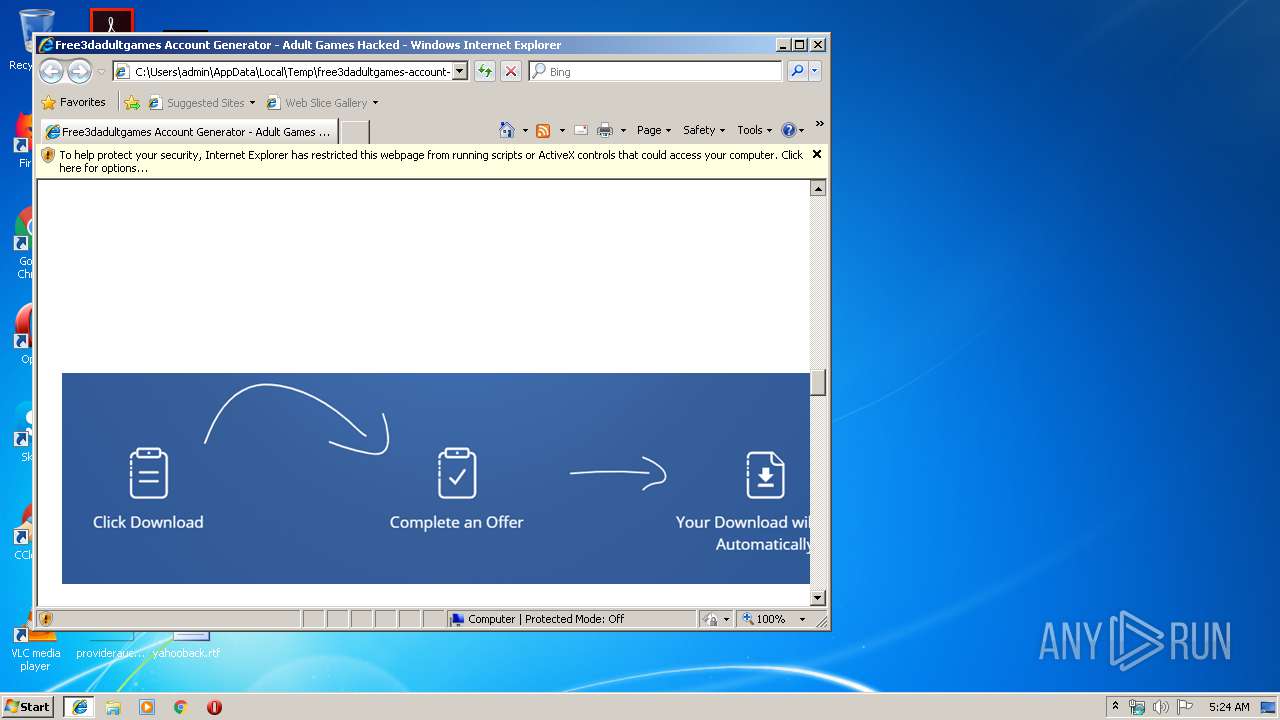The image size is (1280, 720).
Task: Click the Forward navigation arrow
Action: click(79, 71)
